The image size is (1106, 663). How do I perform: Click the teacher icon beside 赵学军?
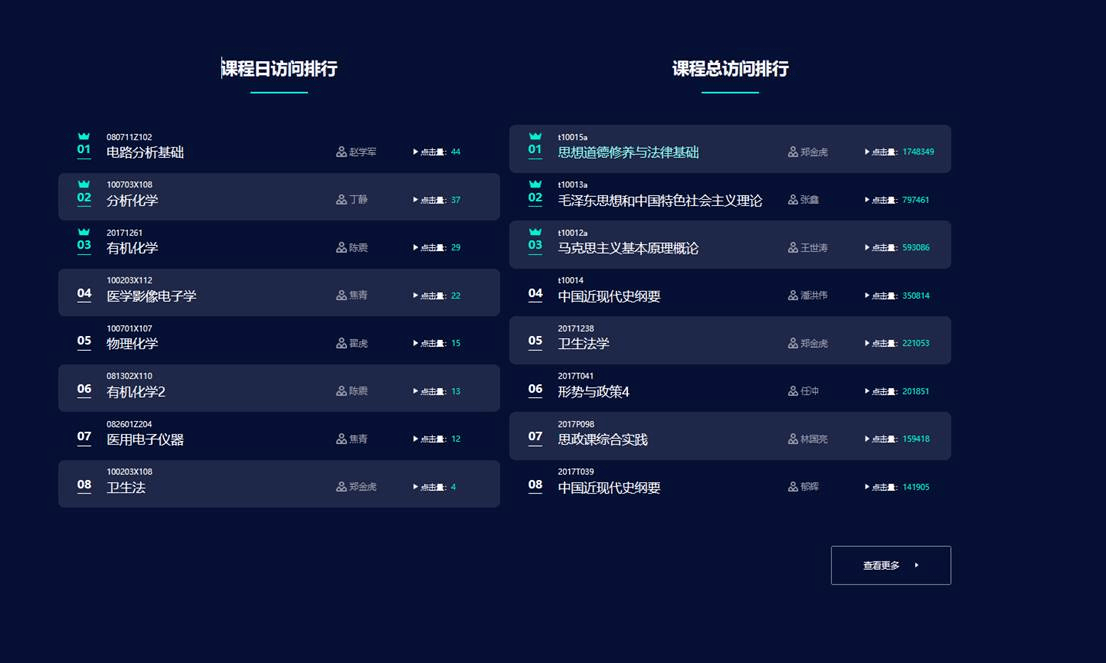[341, 152]
